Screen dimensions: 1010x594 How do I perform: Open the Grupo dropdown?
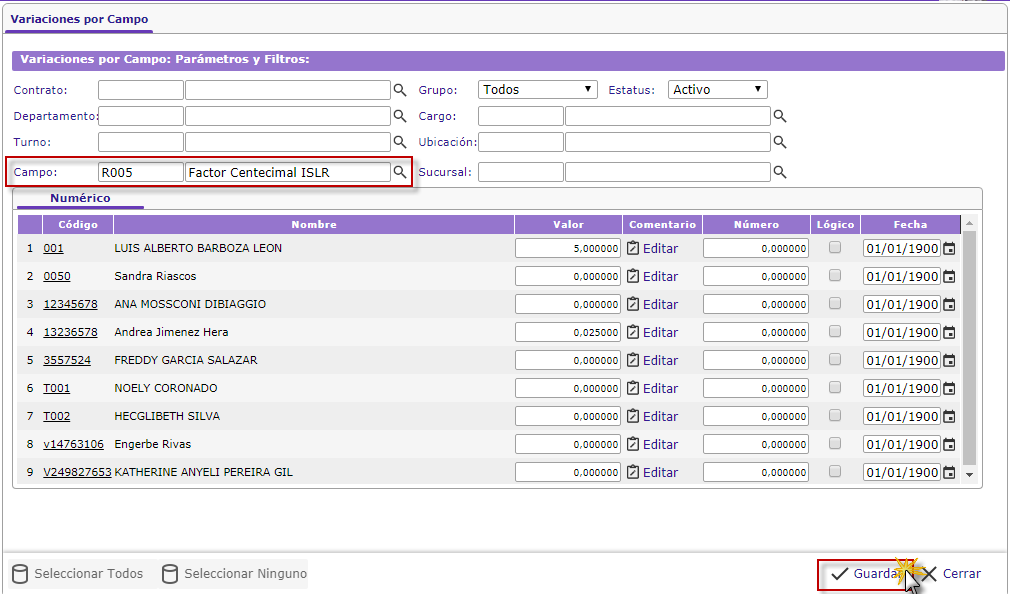(537, 89)
